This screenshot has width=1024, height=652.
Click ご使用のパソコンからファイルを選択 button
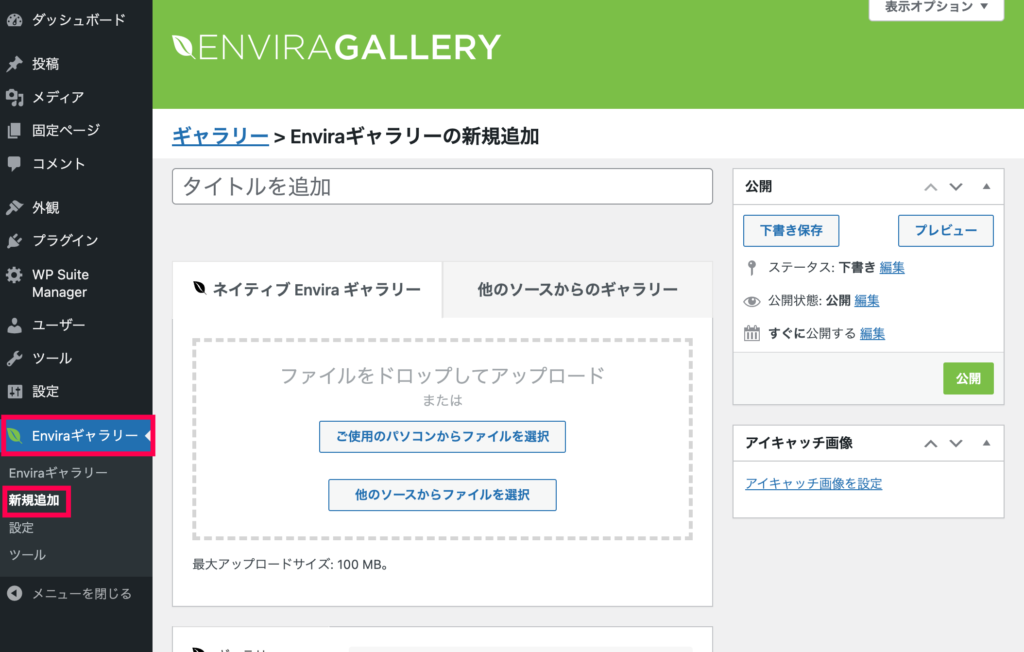click(x=442, y=436)
